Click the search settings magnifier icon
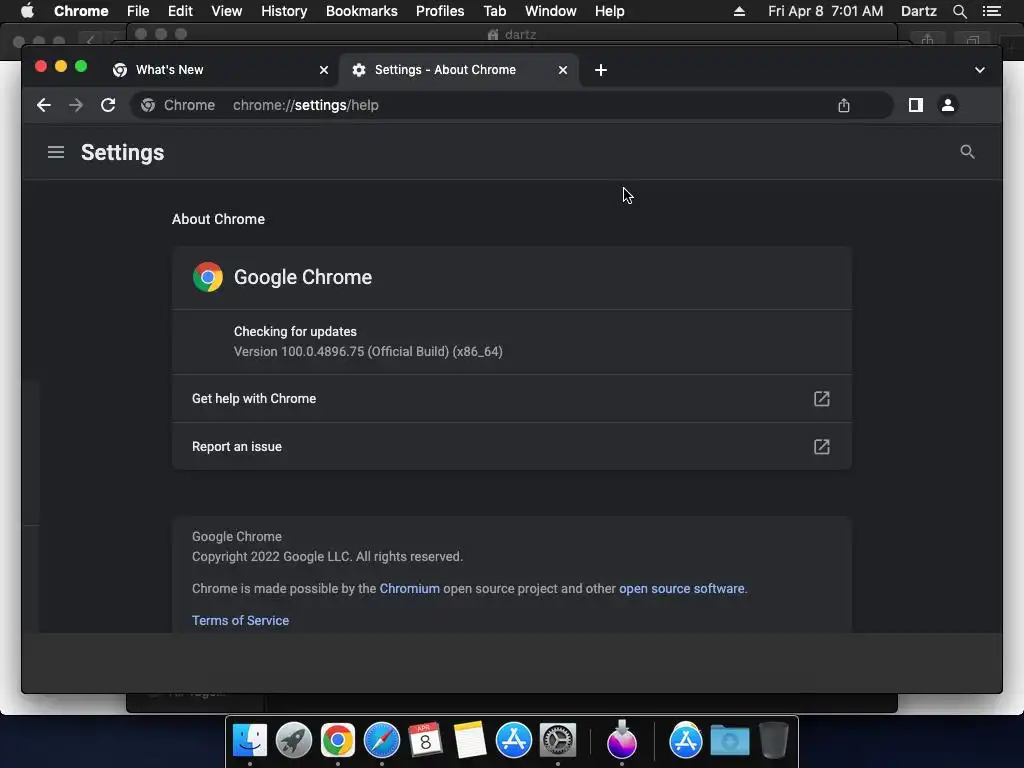 click(967, 152)
